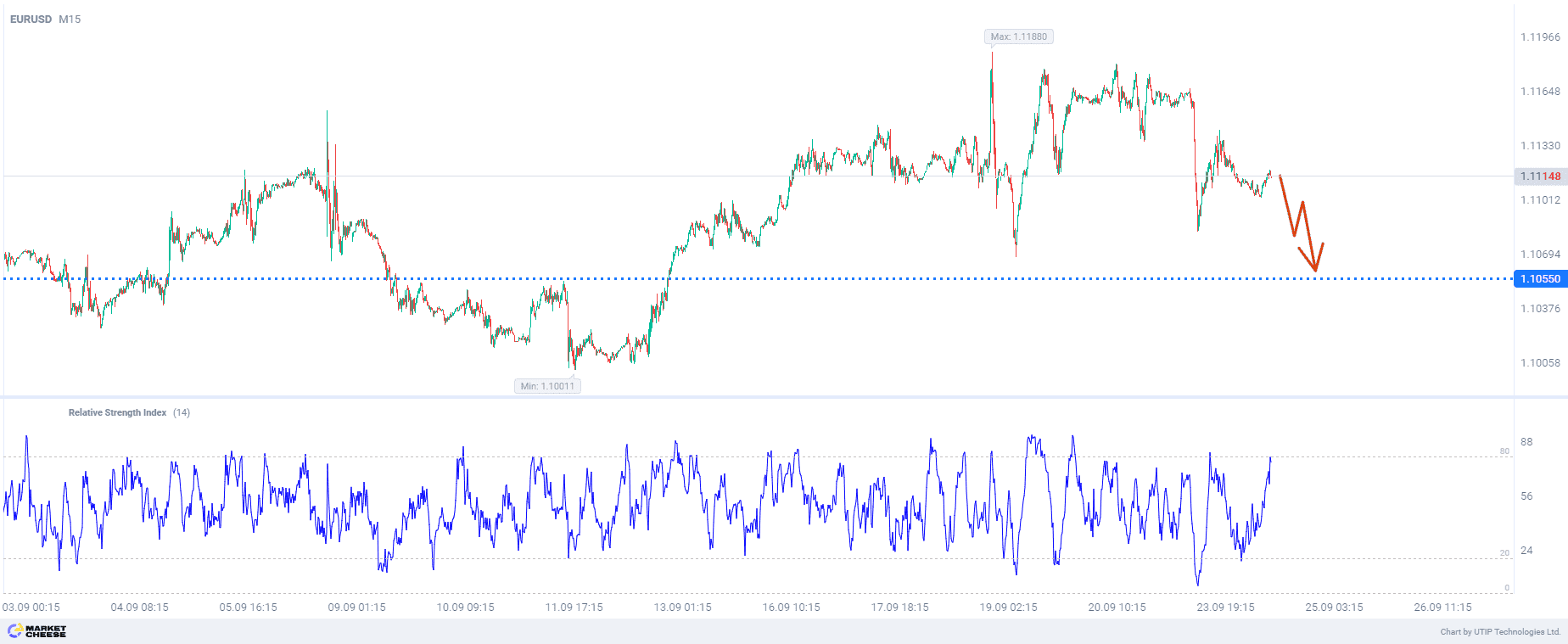The width and height of the screenshot is (1568, 644).
Task: Click the RSI 20 oversold level label
Action: [1504, 553]
